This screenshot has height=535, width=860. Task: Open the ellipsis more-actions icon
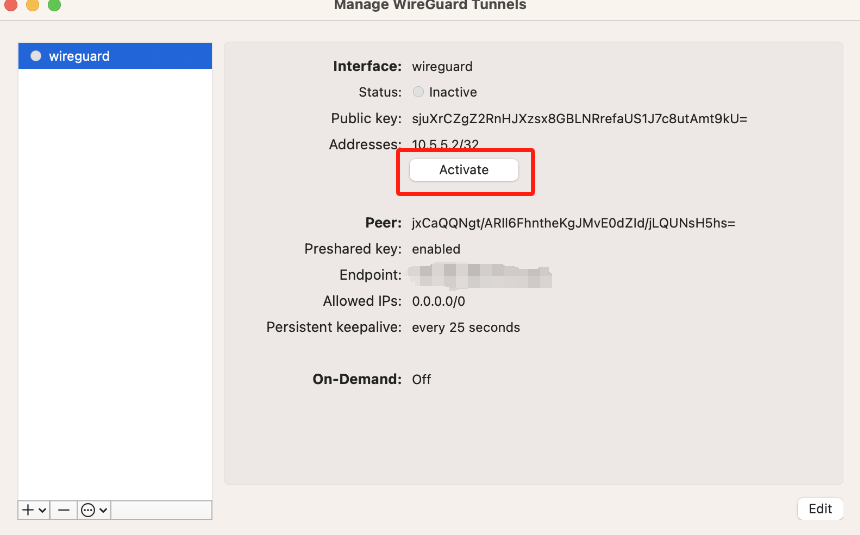tap(88, 510)
